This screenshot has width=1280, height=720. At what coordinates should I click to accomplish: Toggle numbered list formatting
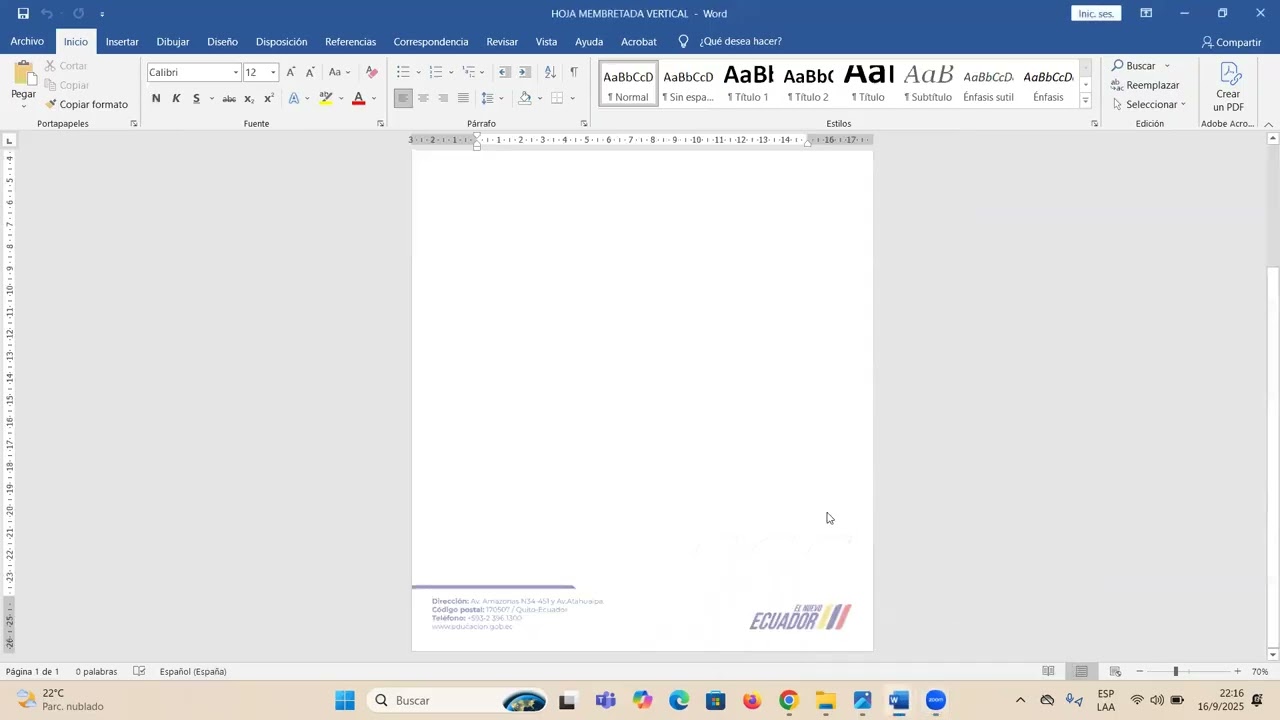point(435,72)
